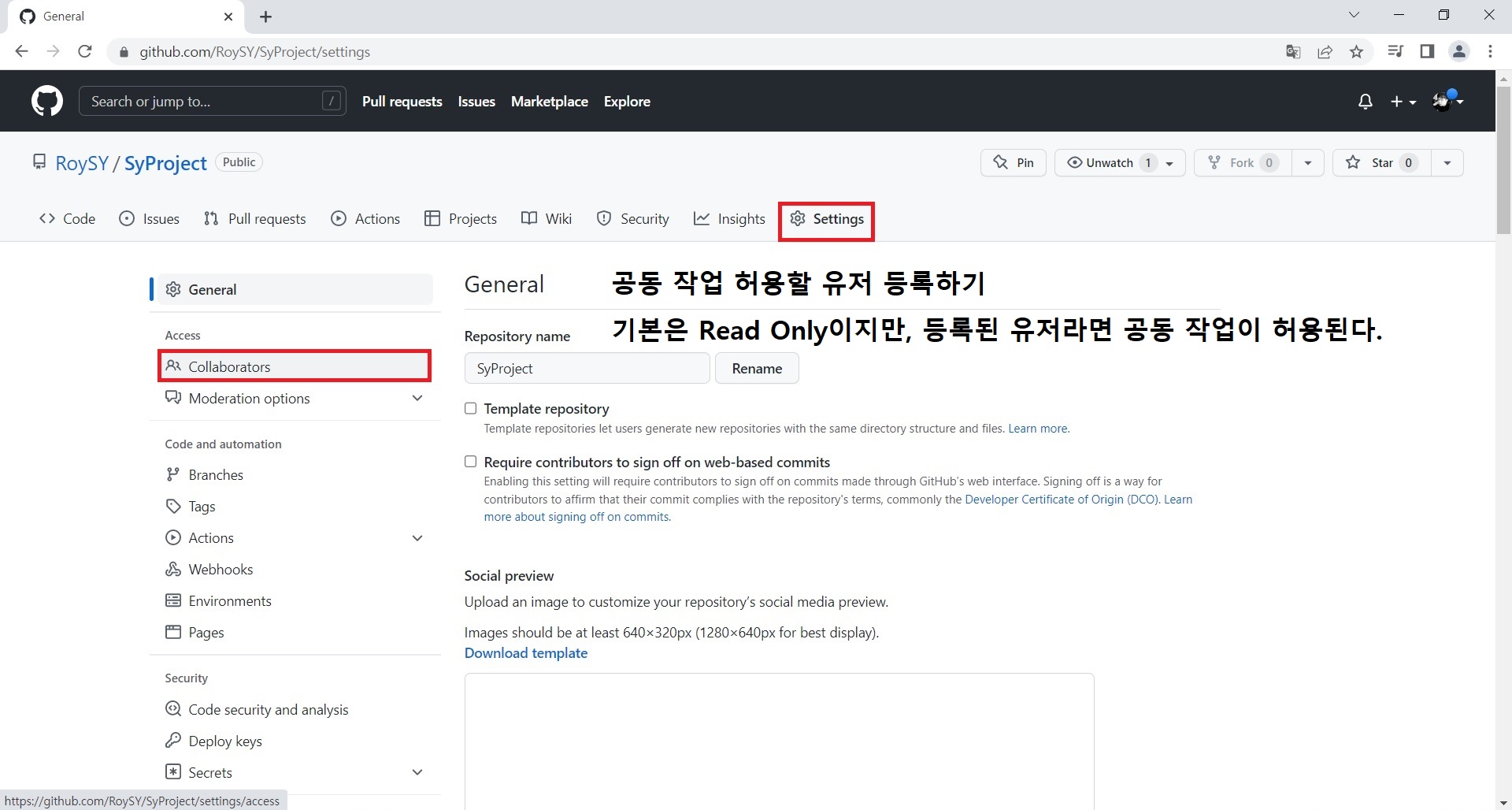Go to Marketplace
1512x810 pixels.
coord(550,102)
